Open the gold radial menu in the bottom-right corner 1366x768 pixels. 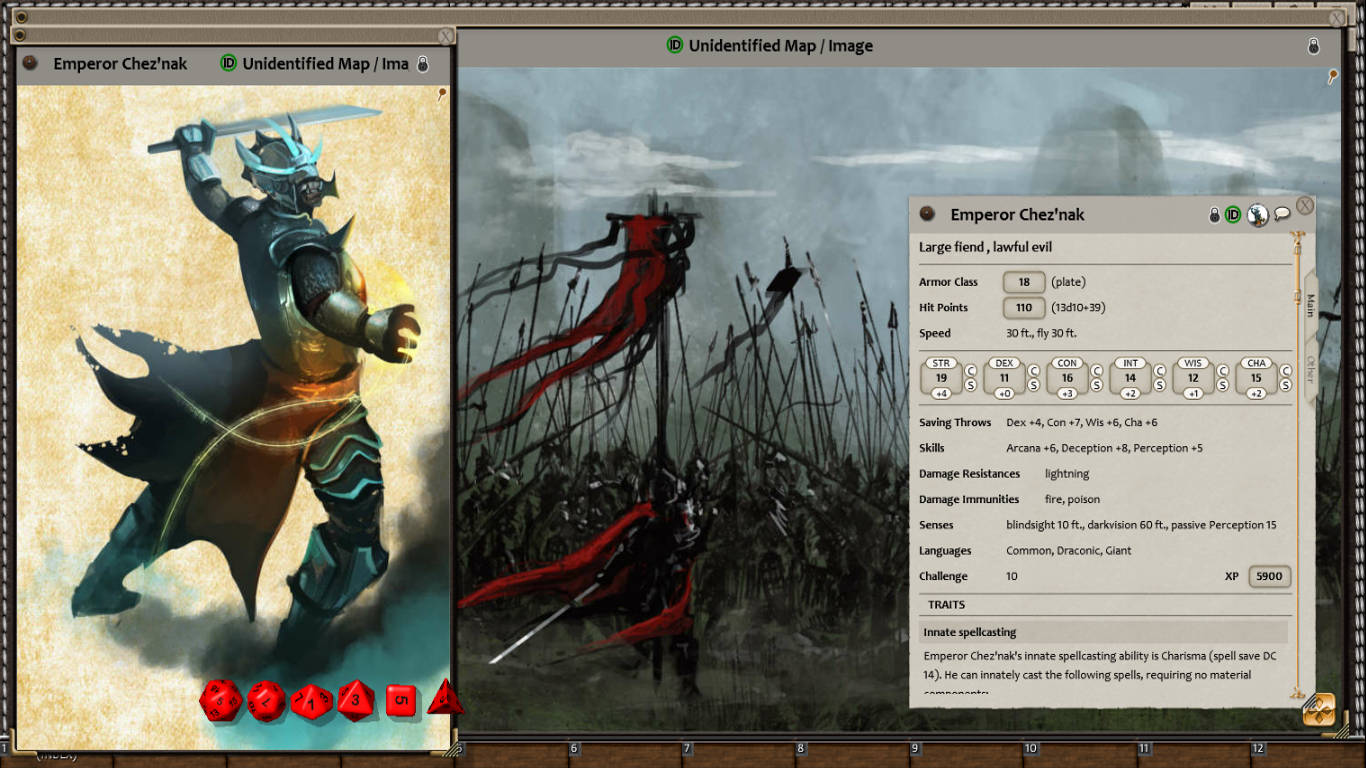click(1317, 709)
